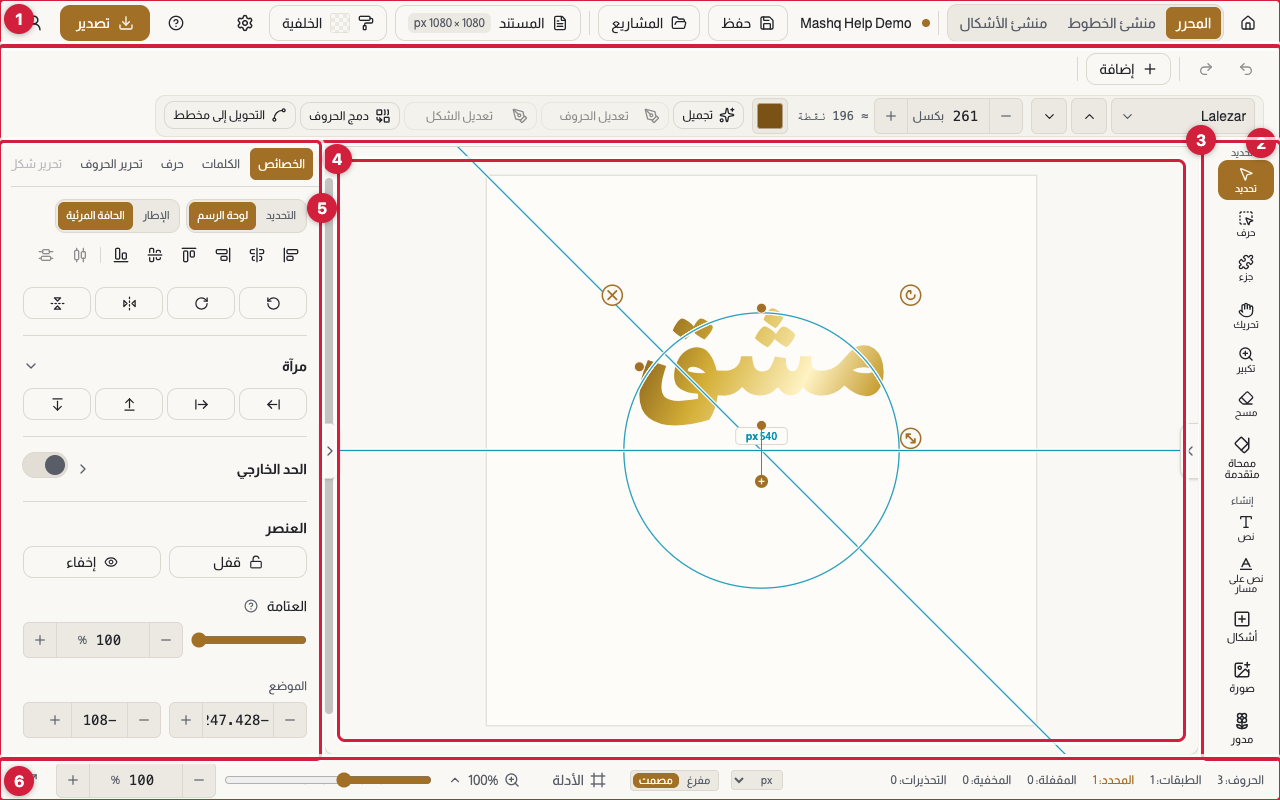Mirror to the right arrow button

coord(201,404)
